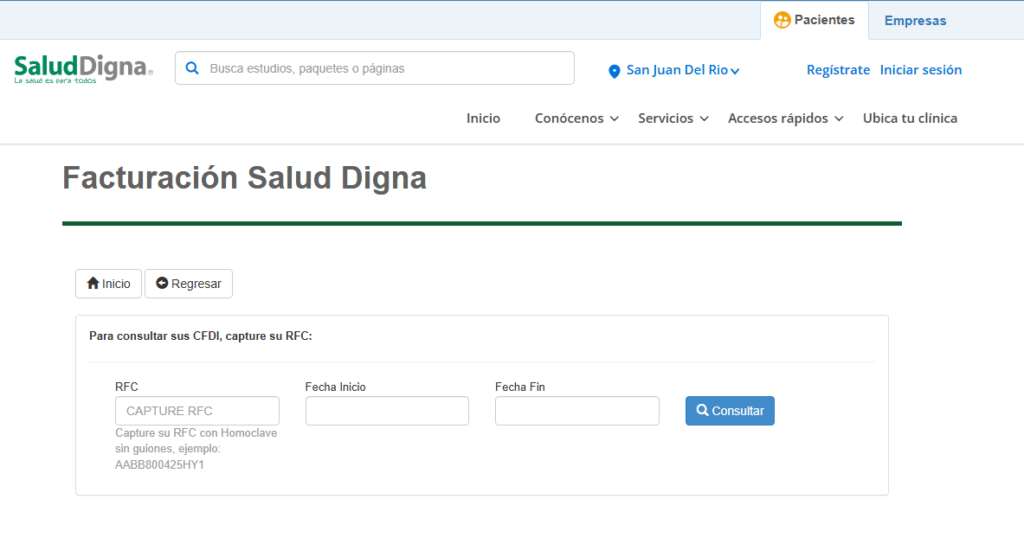The width and height of the screenshot is (1024, 544).
Task: Click the Fecha Fin label
Action: (520, 387)
